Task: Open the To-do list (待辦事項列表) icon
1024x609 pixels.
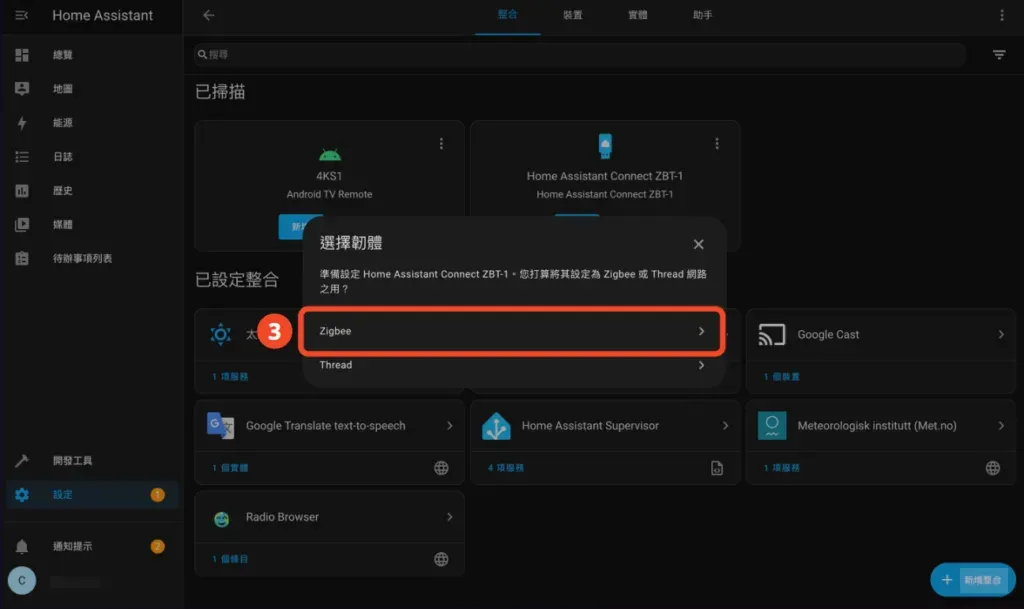Action: click(20, 258)
